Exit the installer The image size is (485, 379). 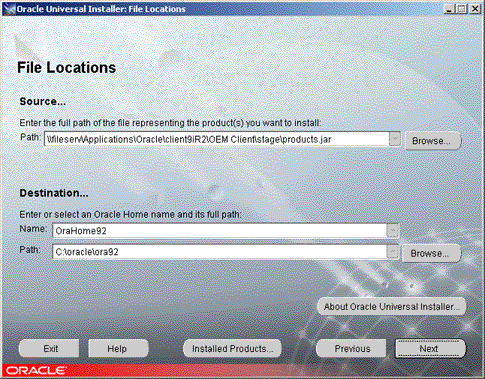[49, 349]
